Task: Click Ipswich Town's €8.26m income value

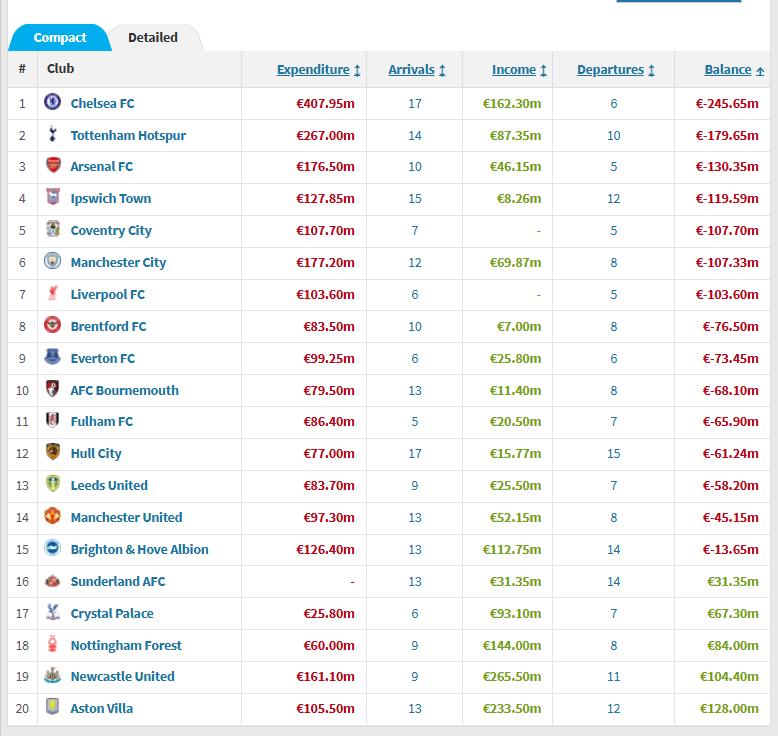Action: (x=519, y=199)
